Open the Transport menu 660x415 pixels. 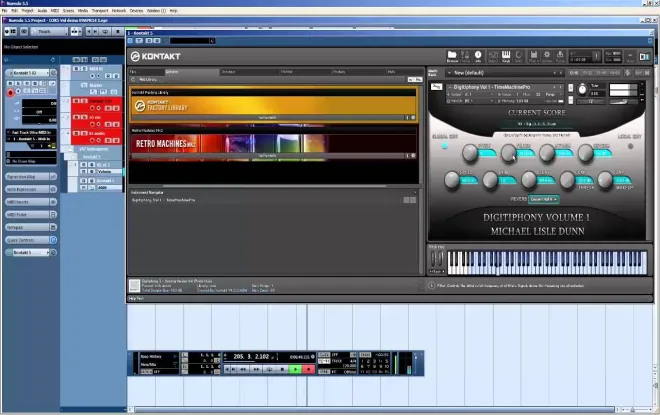click(100, 11)
